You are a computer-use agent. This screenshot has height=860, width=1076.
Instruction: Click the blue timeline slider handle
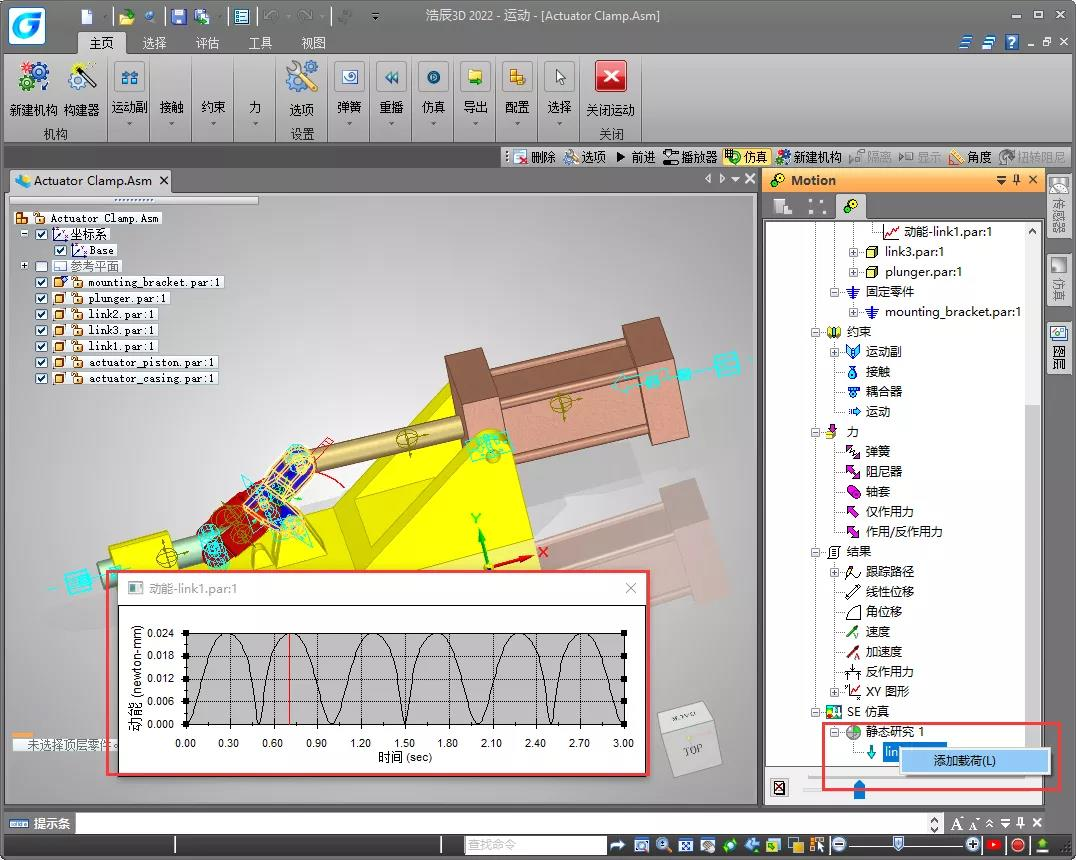point(859,791)
